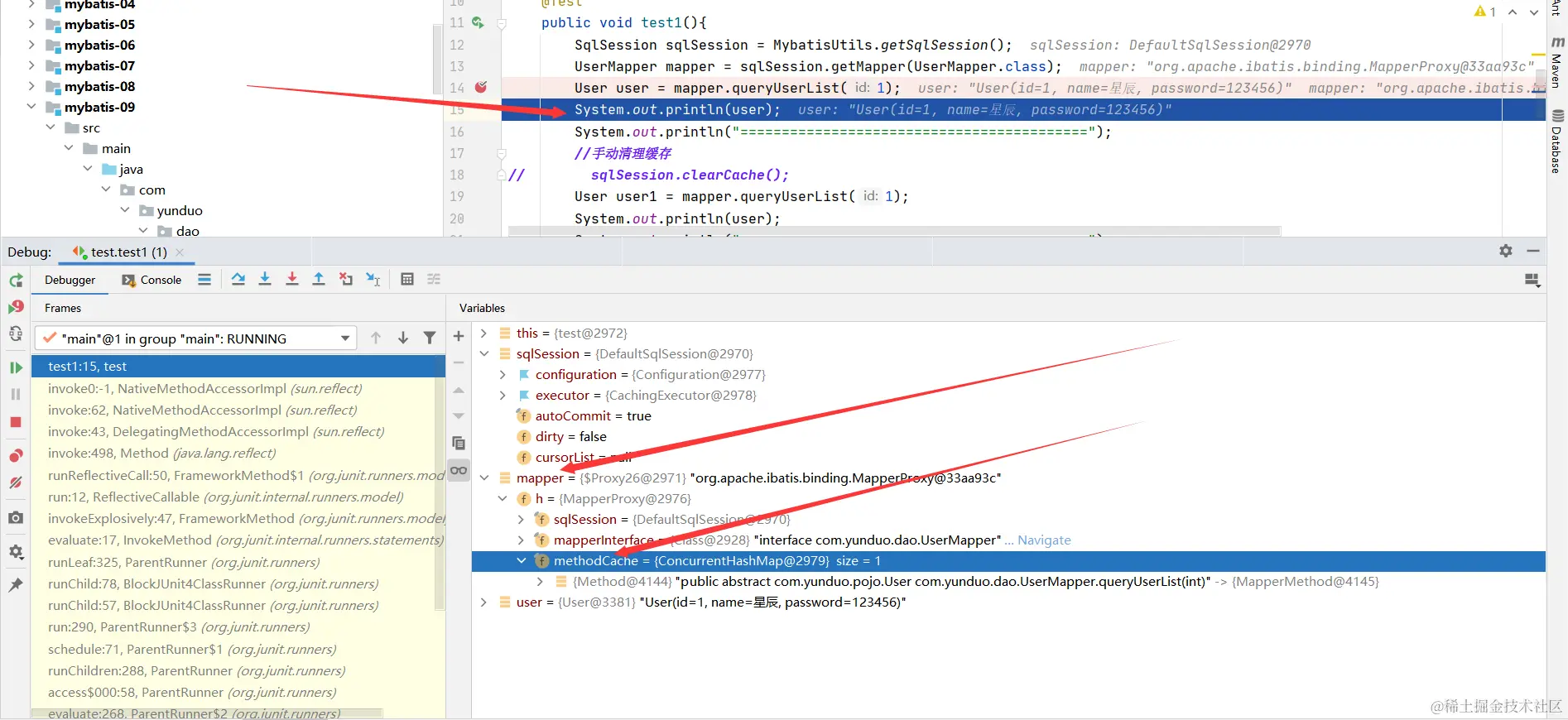Open the View Breakpoints icon
The width and height of the screenshot is (1568, 720).
[16, 456]
